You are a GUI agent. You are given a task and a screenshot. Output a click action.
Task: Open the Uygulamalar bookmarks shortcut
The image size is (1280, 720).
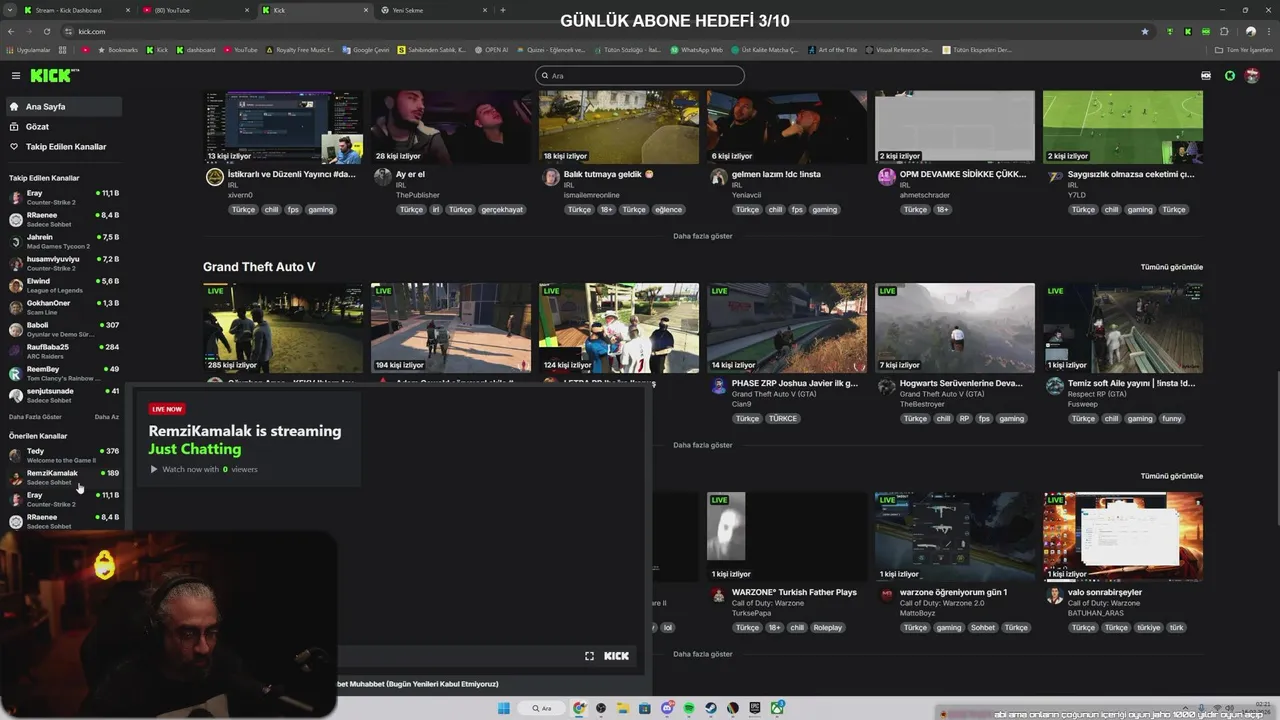[28, 50]
